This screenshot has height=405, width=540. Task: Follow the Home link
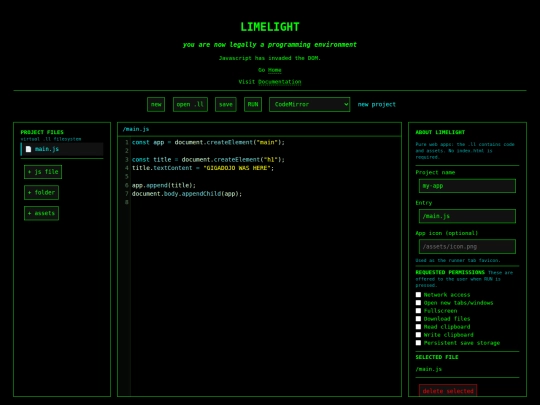pos(274,70)
